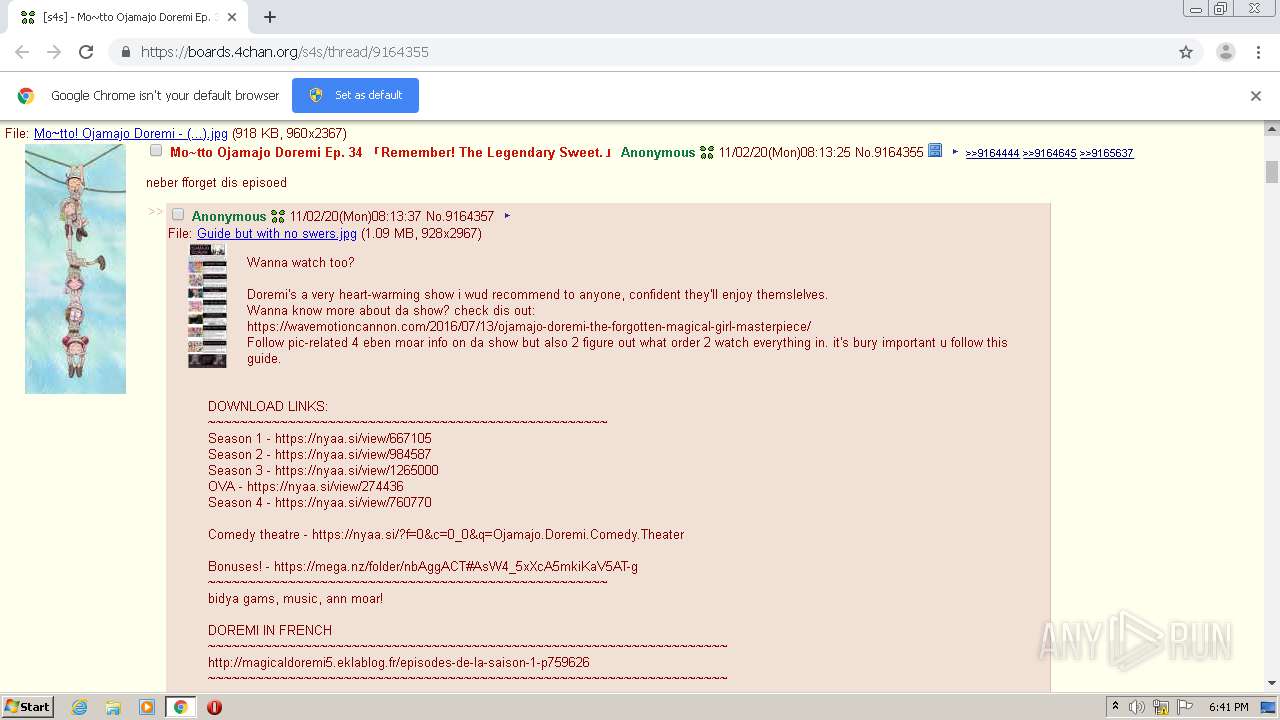Select the Season 3 nyaa.si/view/1265000 line
This screenshot has width=1280, height=720.
click(323, 470)
